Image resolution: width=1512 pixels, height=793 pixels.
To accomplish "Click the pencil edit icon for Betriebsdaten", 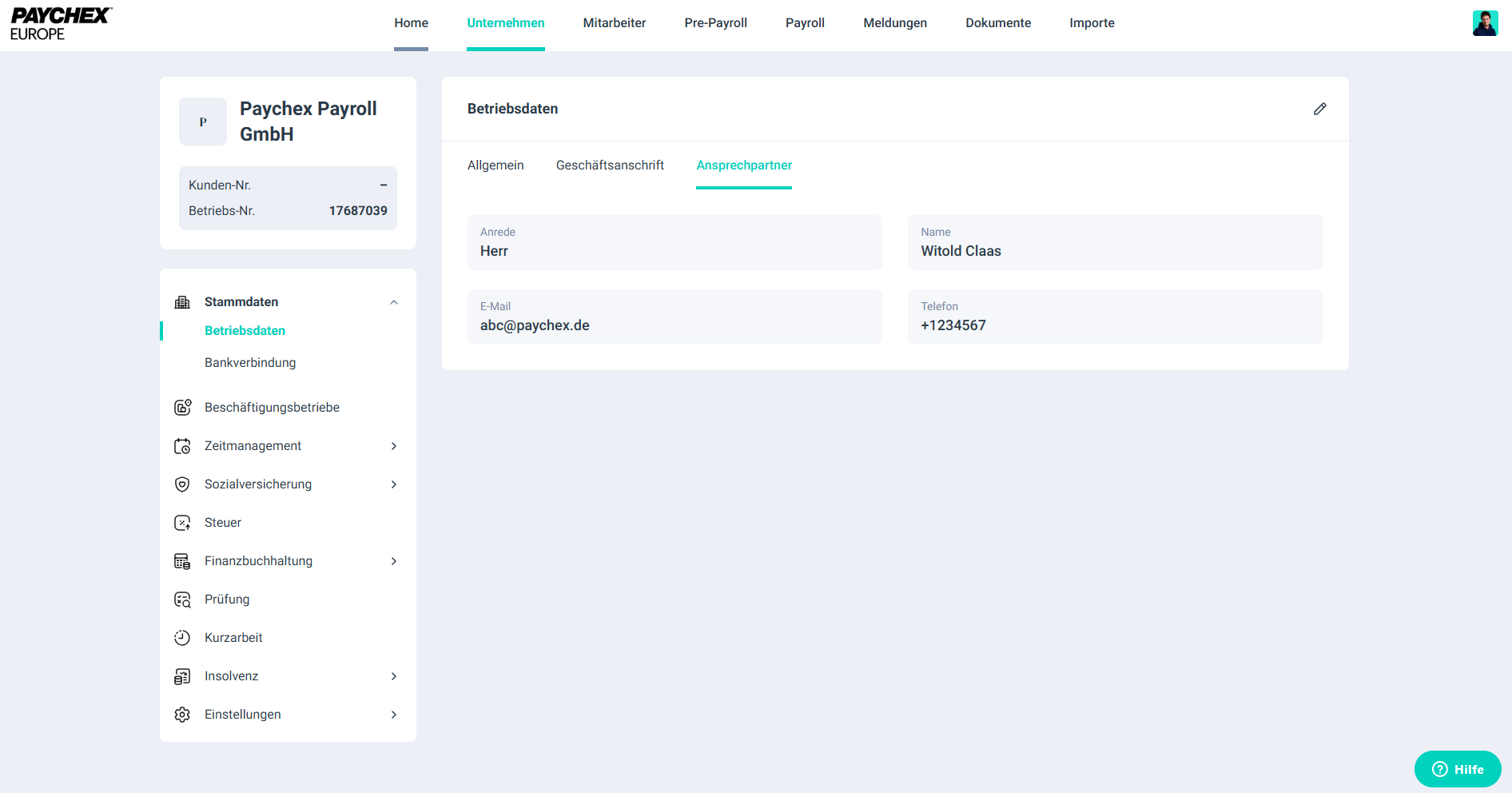I will (x=1319, y=109).
